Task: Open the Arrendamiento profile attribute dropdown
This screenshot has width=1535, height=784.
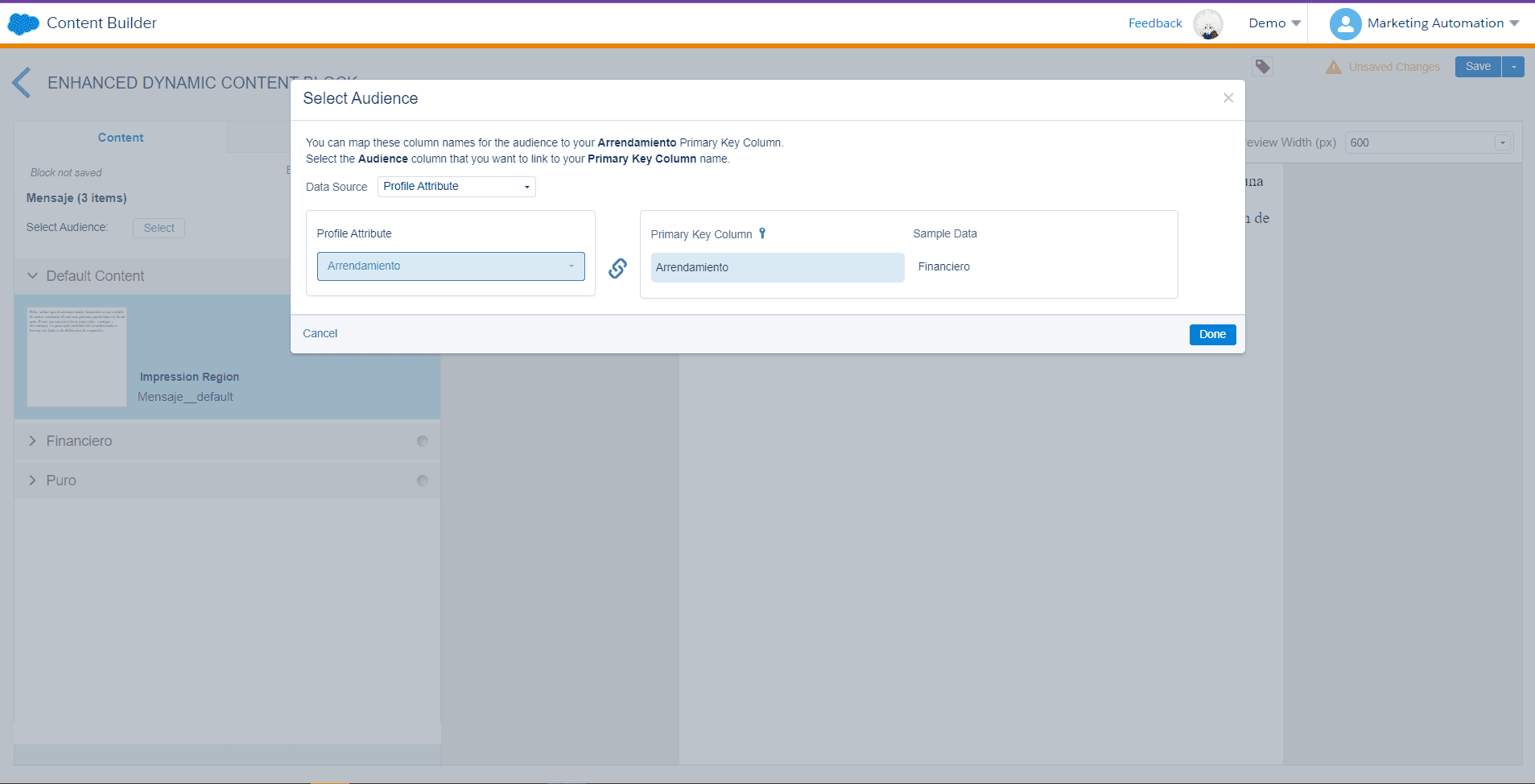Action: [x=451, y=266]
